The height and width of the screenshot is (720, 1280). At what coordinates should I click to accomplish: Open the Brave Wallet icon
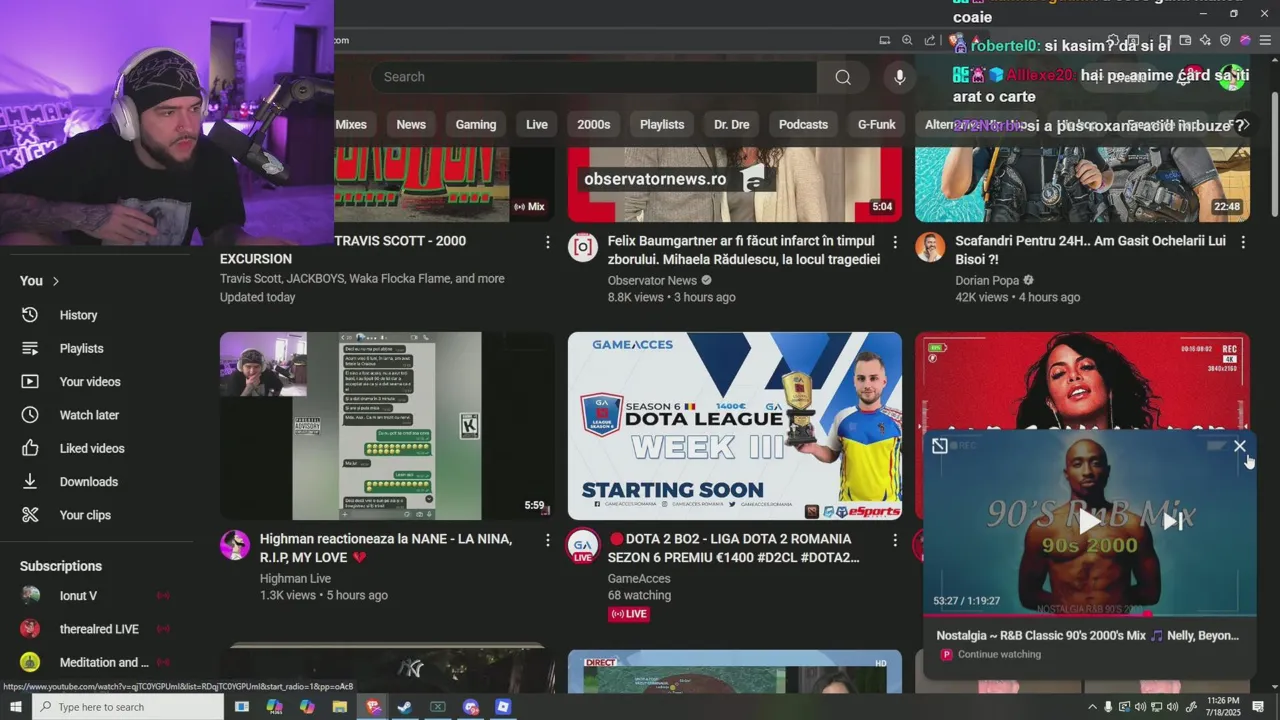[1185, 40]
